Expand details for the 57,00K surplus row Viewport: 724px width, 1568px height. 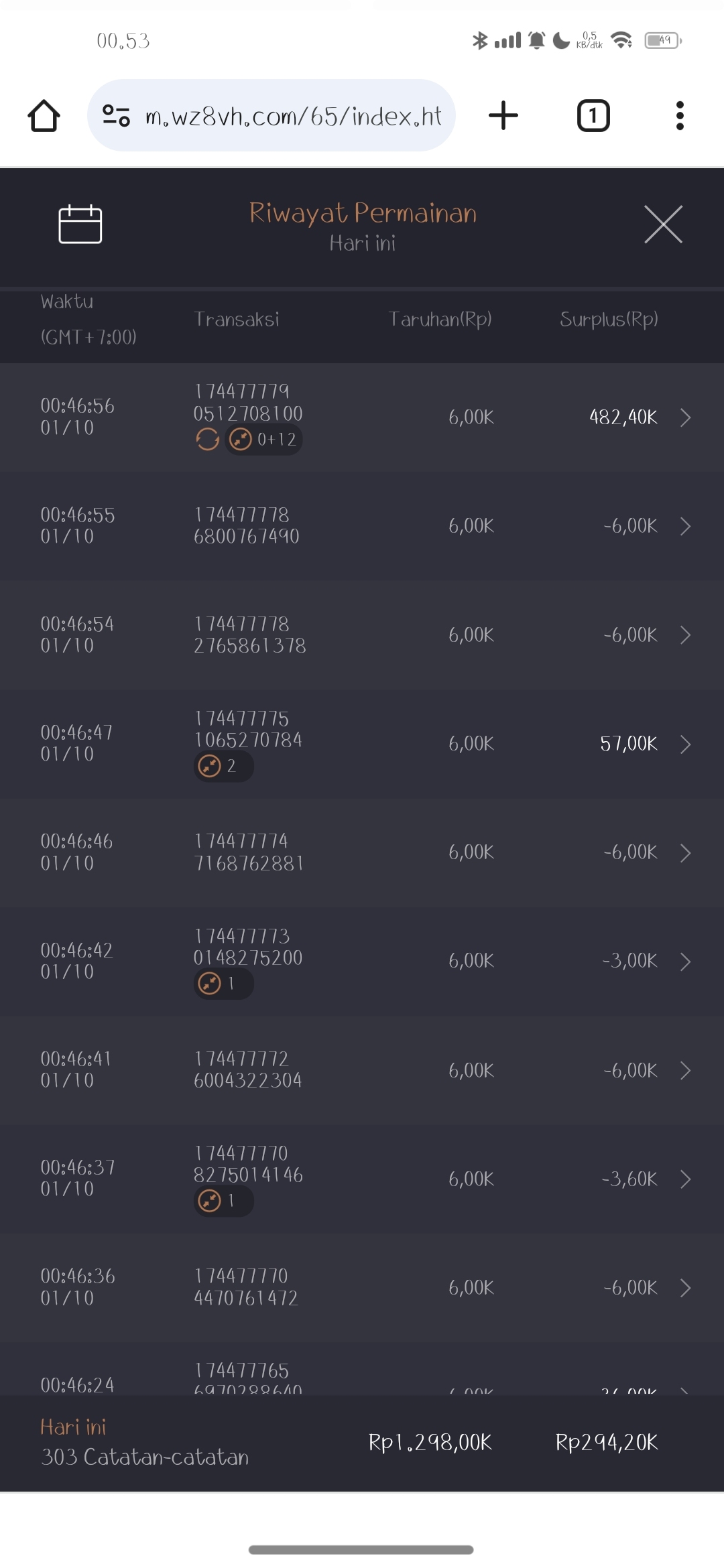click(x=685, y=744)
